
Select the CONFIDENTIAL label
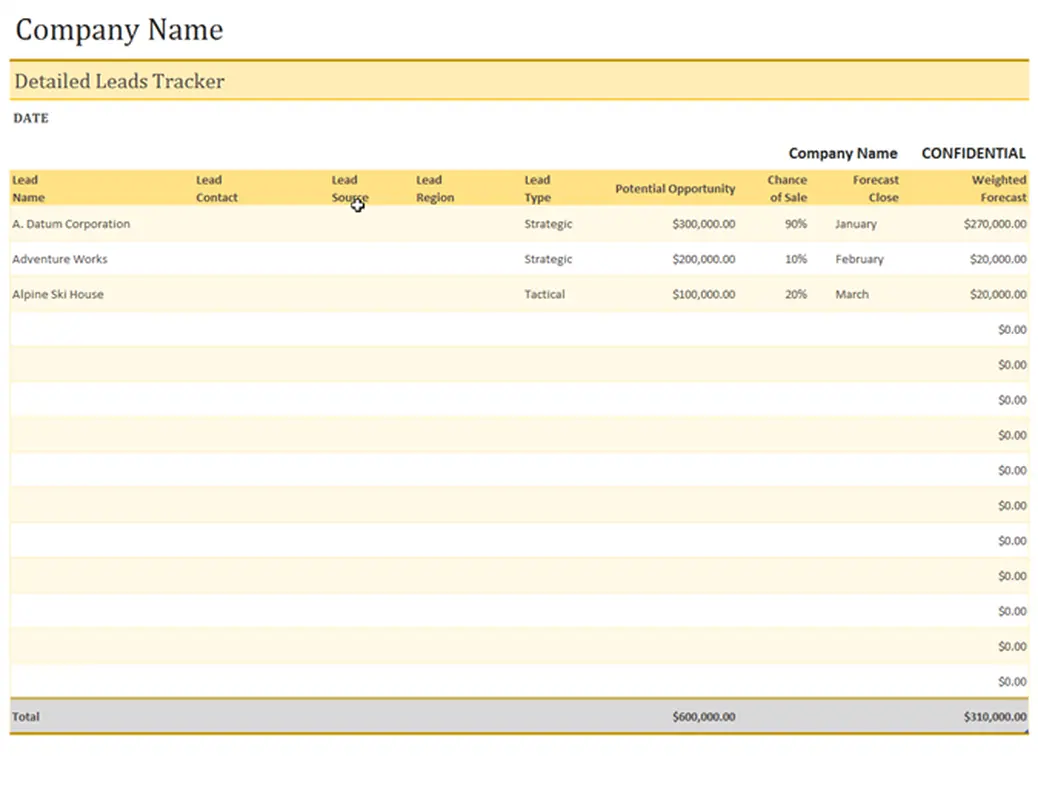[x=972, y=153]
